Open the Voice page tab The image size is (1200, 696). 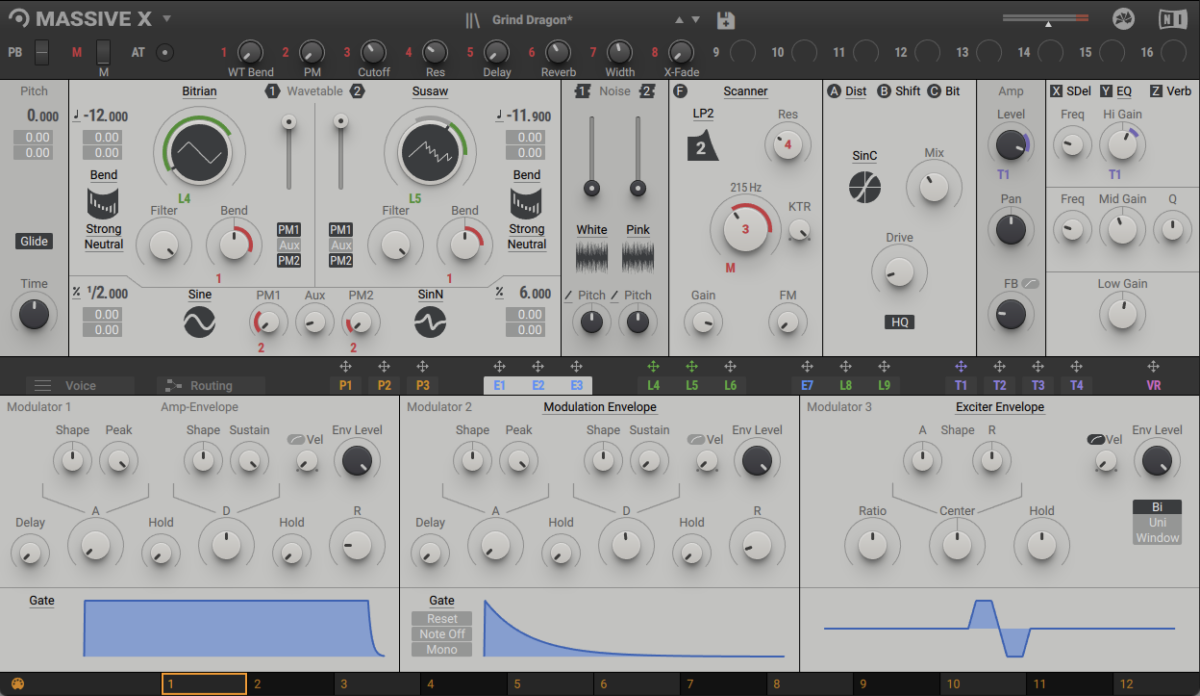(80, 385)
